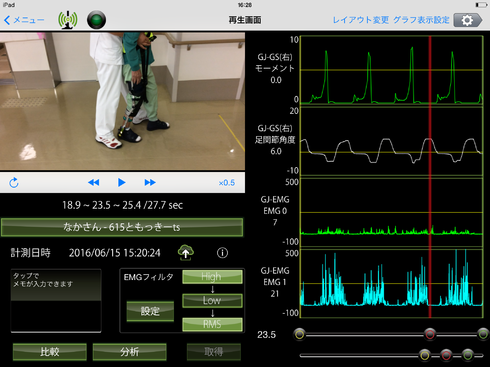Image resolution: width=490 pixels, height=367 pixels.
Task: Click the video frame of walking patient
Action: tap(122, 101)
